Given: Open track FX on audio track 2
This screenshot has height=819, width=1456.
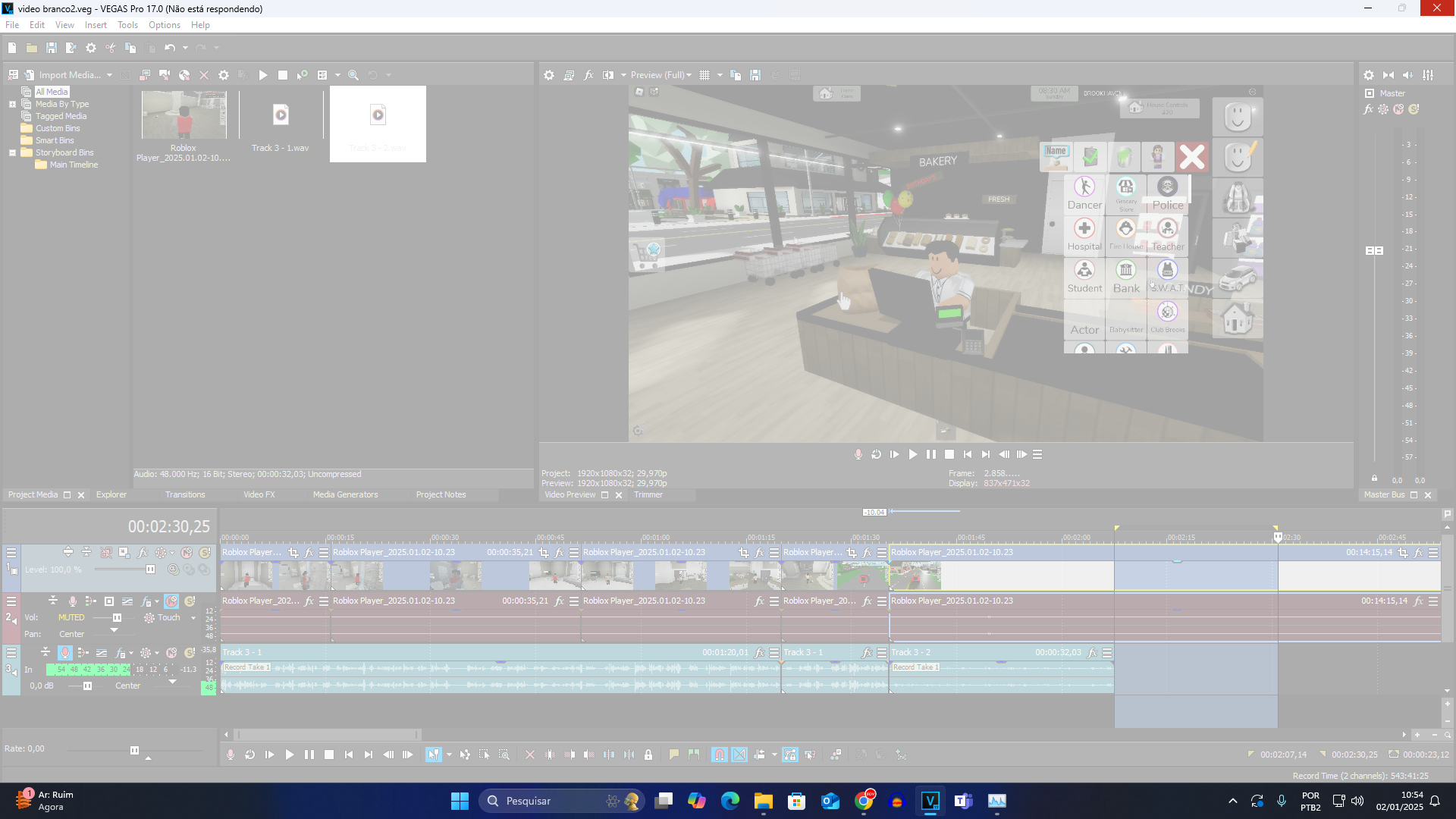Looking at the screenshot, I should [x=147, y=601].
